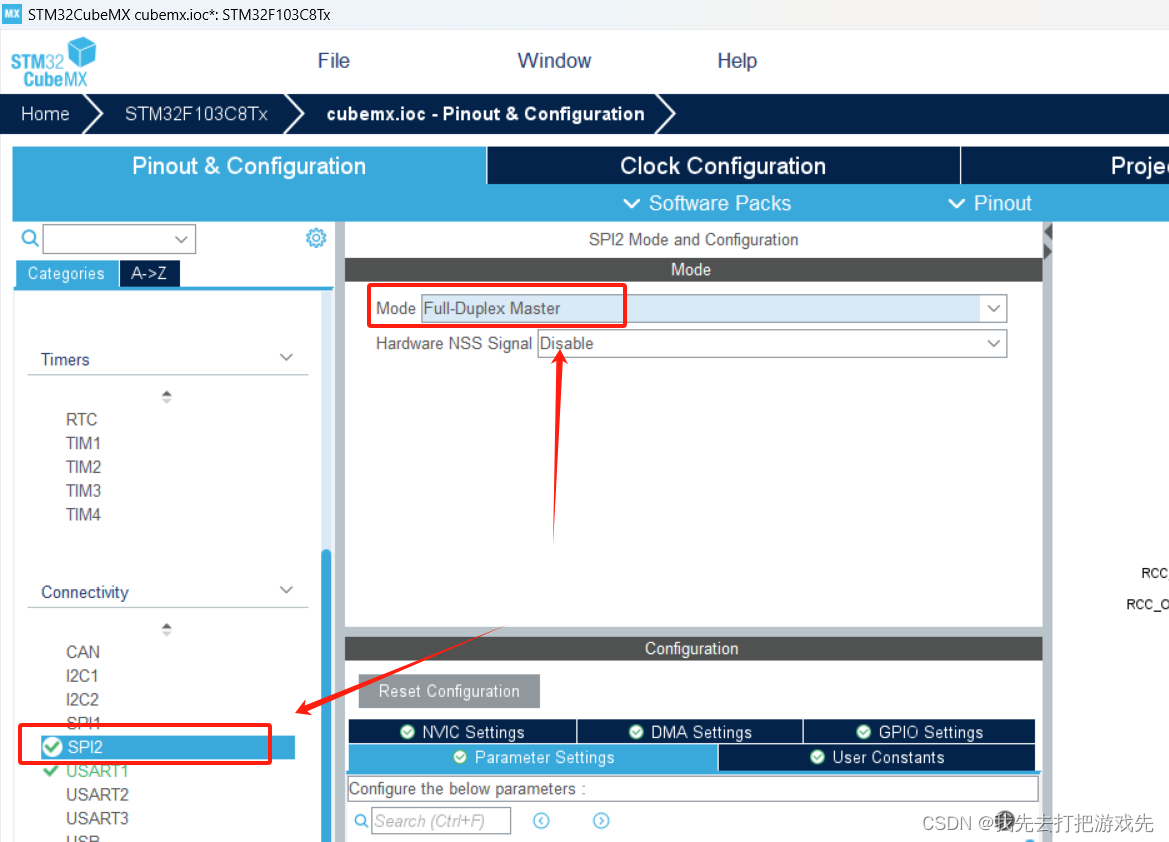
Task: Open the Parameter Settings tab
Action: pos(533,757)
